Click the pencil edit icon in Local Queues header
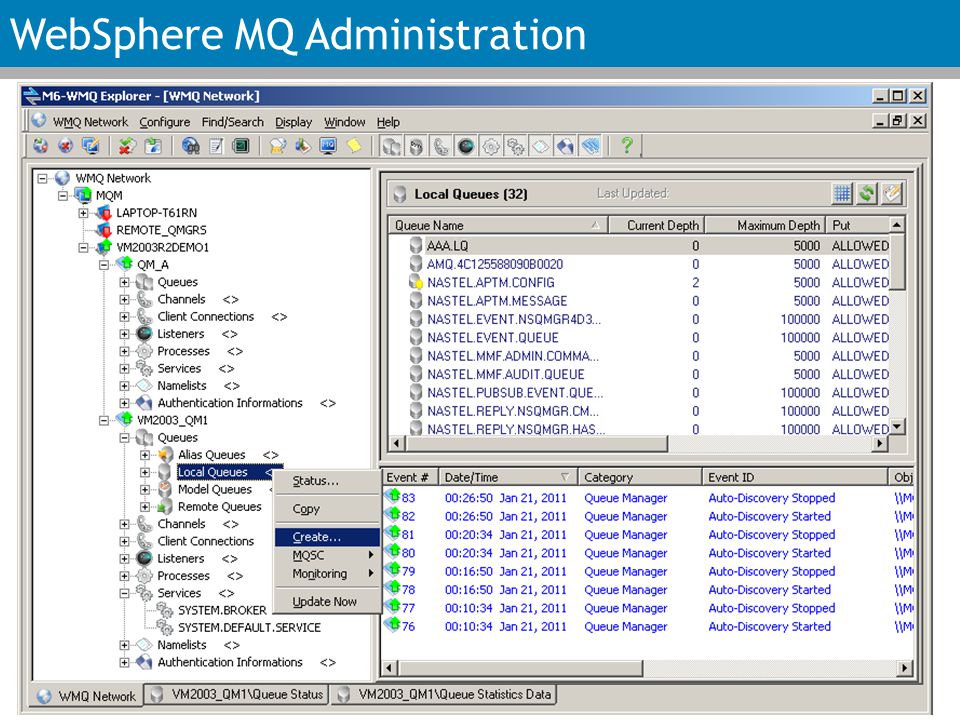This screenshot has height=720, width=960. pos(892,194)
